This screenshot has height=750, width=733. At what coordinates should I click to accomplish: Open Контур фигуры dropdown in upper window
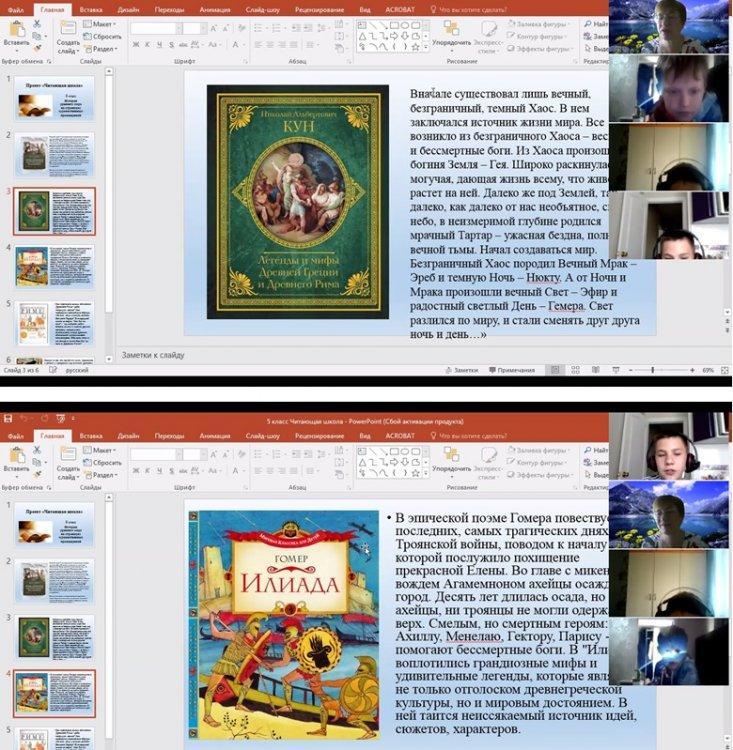click(x=537, y=36)
